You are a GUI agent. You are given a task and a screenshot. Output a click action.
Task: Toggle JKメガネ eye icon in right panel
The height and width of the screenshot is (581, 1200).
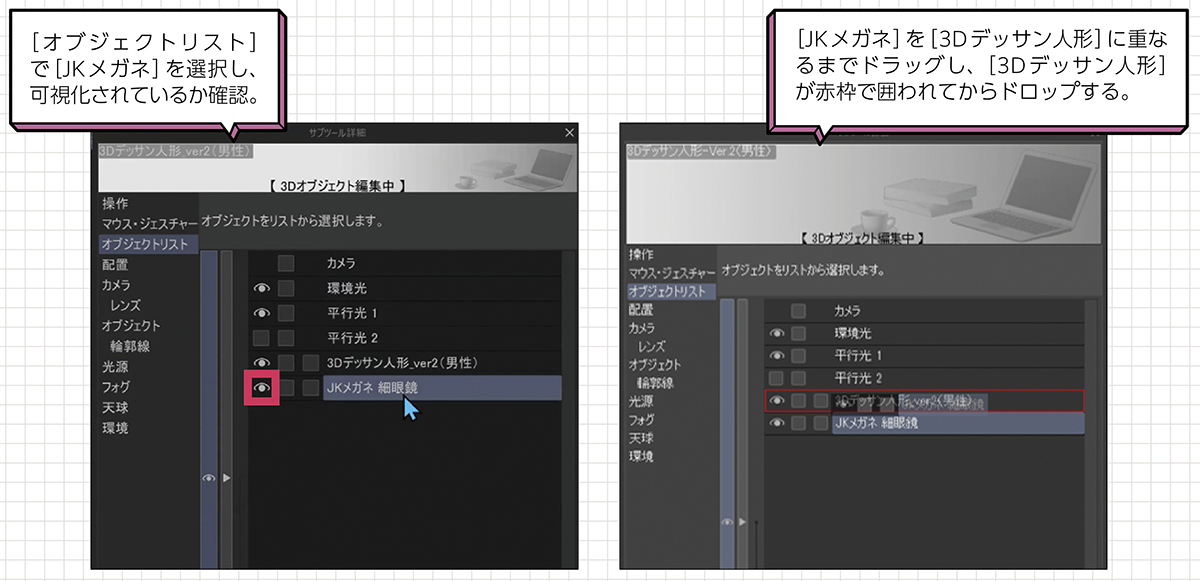776,423
